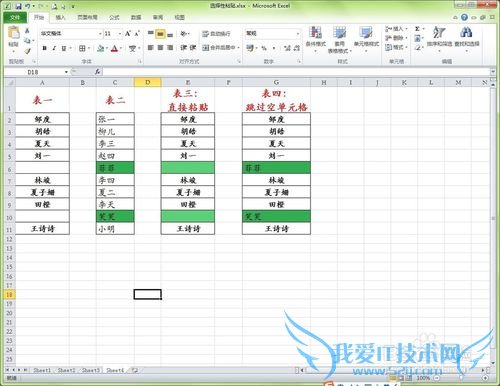Toggle Center horizontal alignment
Viewport: 500px width, 386px height.
coord(160,48)
